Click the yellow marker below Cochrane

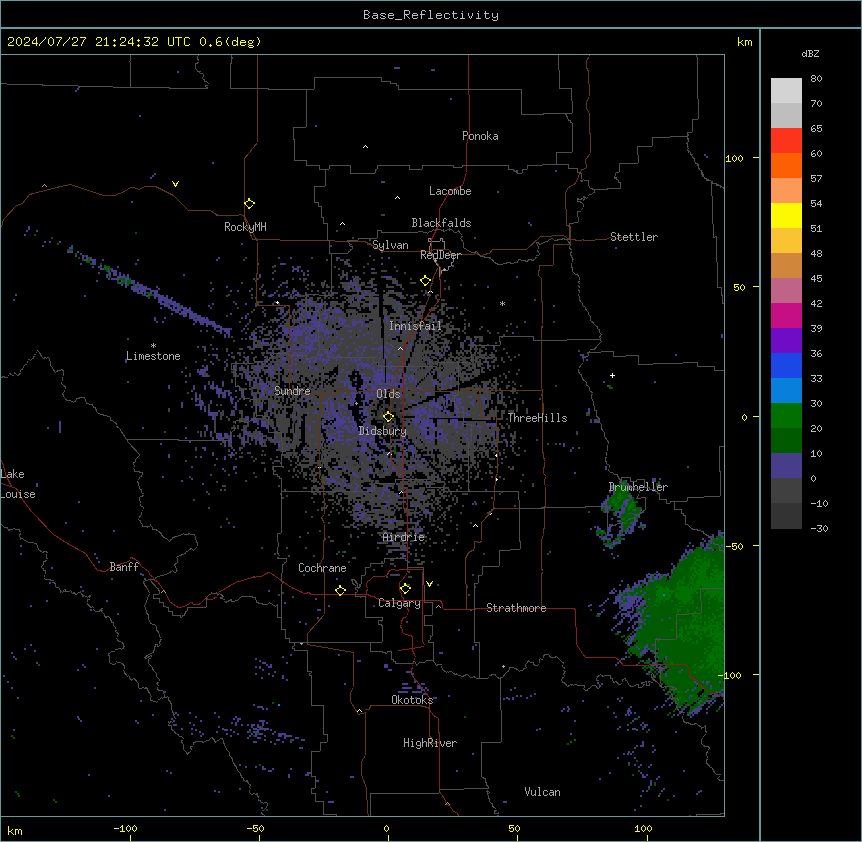tap(340, 590)
